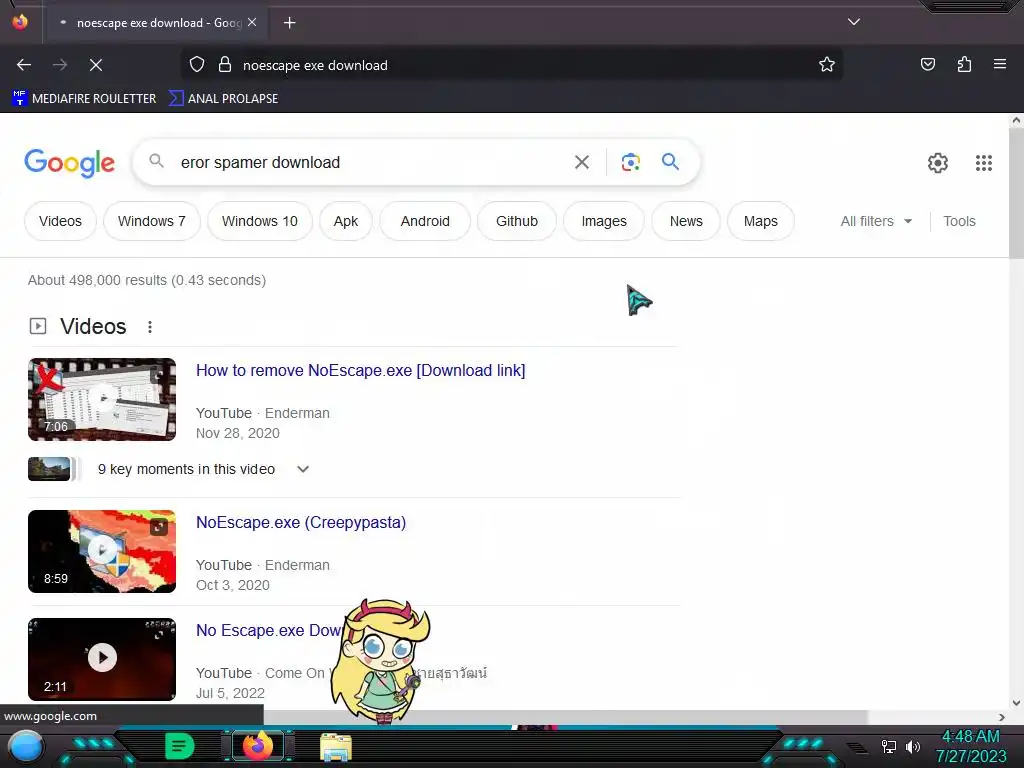The width and height of the screenshot is (1024, 768).
Task: Select the Apk filter chip
Action: [x=345, y=221]
